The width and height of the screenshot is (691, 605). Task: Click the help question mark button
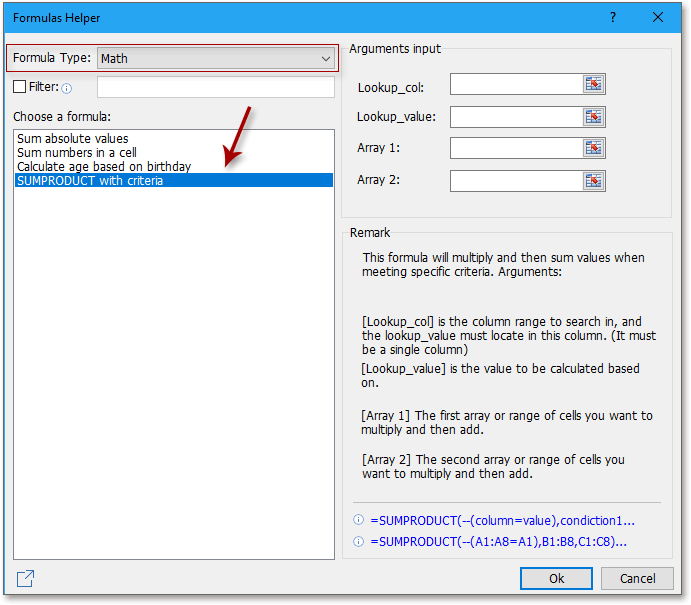(x=613, y=17)
